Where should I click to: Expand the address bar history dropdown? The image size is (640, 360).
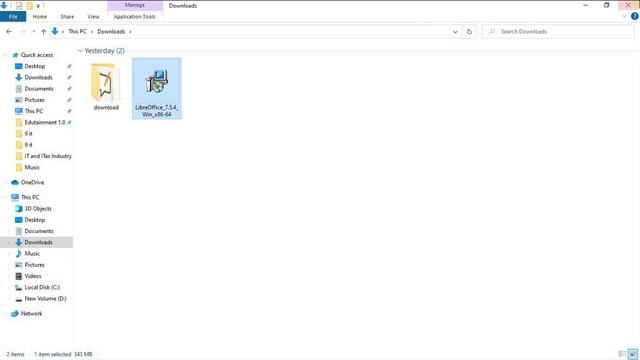[x=455, y=31]
